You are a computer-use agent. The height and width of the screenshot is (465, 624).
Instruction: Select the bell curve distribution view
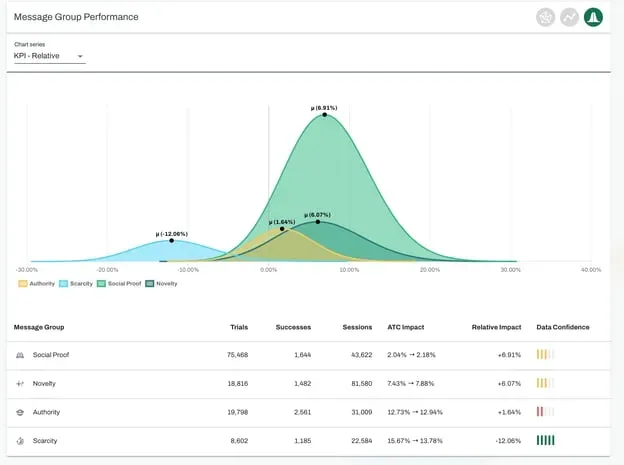coord(593,18)
